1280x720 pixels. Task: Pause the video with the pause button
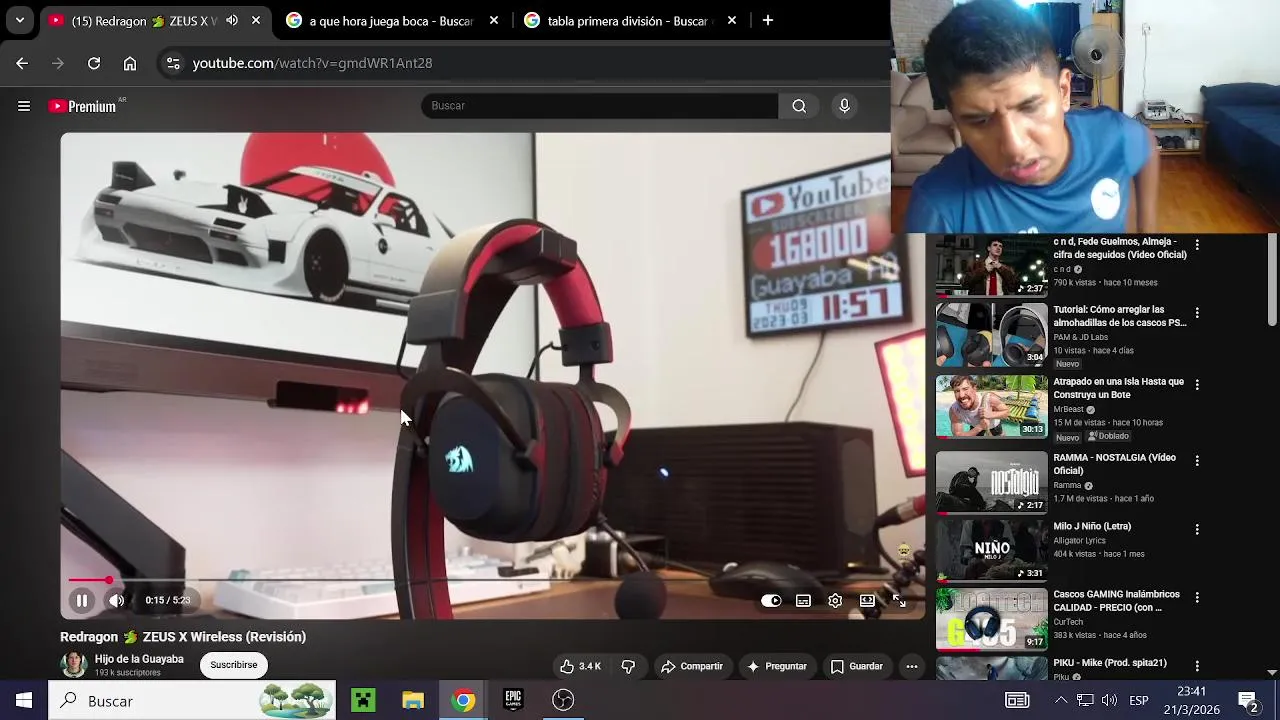[x=82, y=600]
